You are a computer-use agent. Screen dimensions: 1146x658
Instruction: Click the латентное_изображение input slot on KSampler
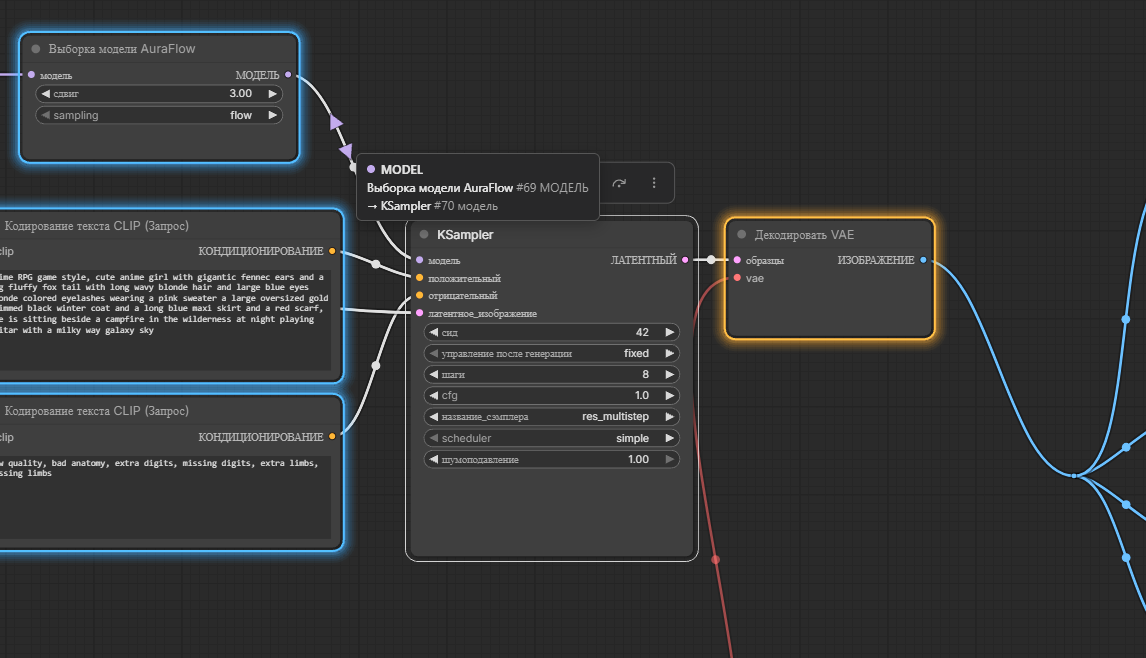pyautogui.click(x=420, y=313)
